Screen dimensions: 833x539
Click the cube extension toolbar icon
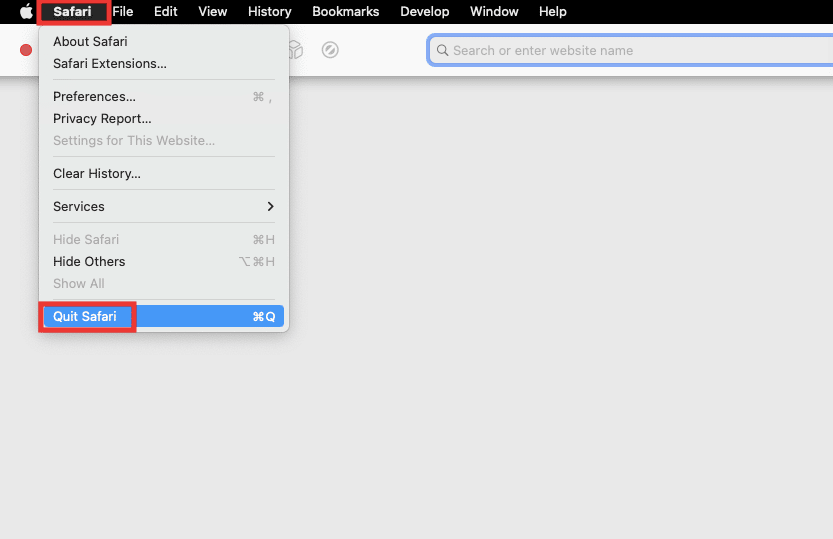pyautogui.click(x=295, y=50)
